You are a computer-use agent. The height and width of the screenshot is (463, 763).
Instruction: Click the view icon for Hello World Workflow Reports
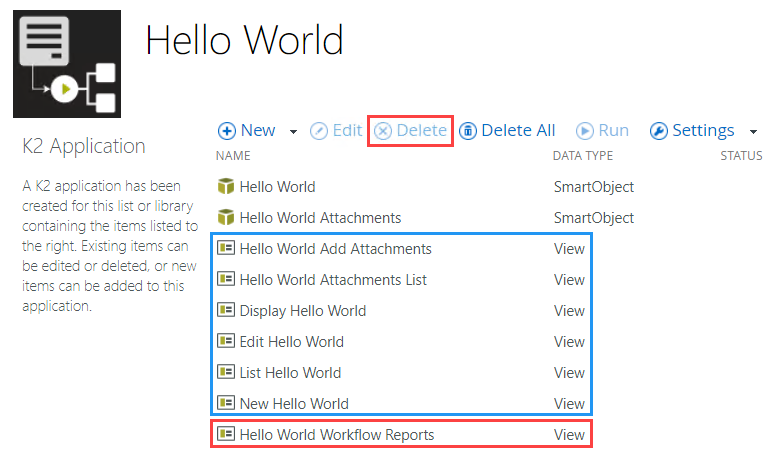click(226, 435)
